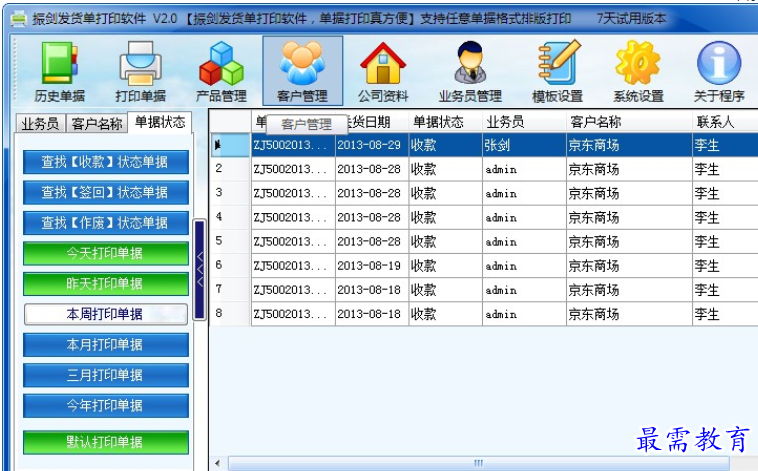Click 默认打印单据 button
The image size is (758, 471).
click(x=105, y=442)
